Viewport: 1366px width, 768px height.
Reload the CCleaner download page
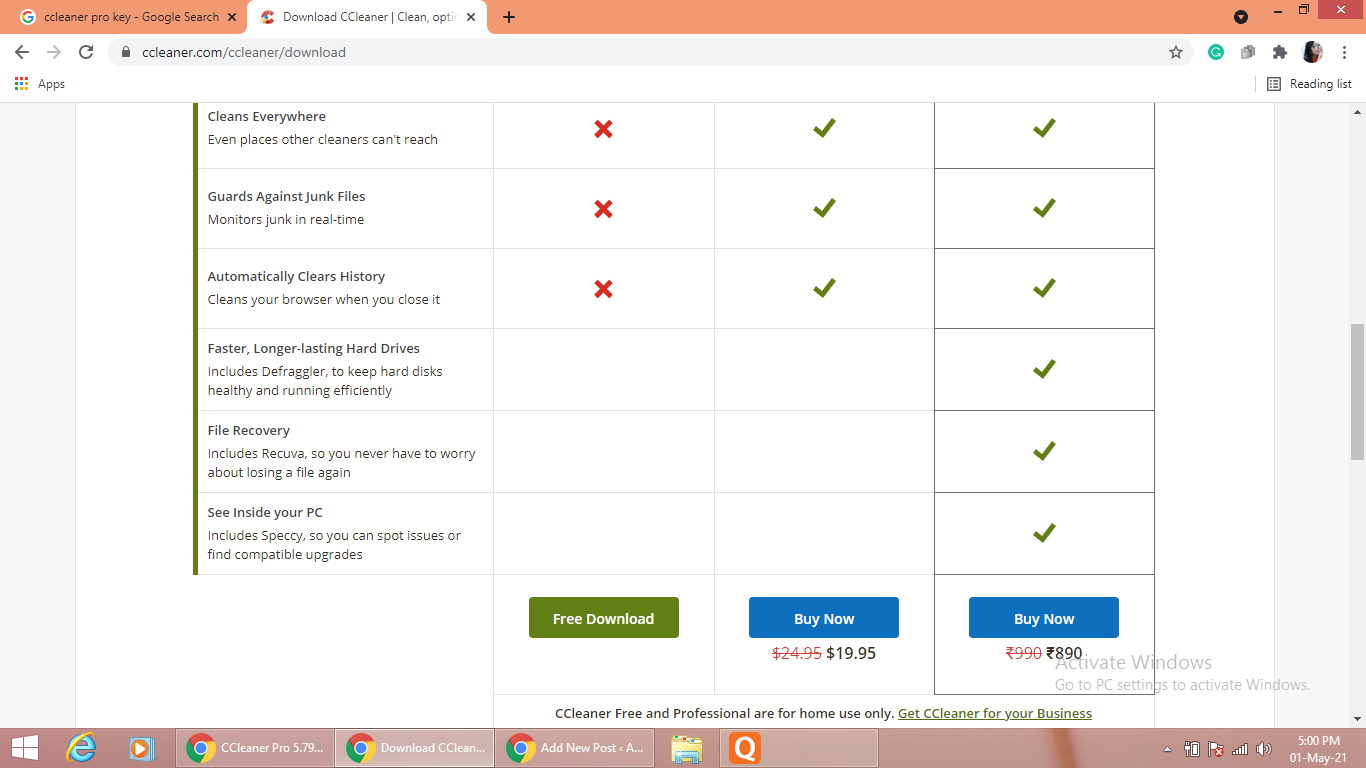[86, 52]
